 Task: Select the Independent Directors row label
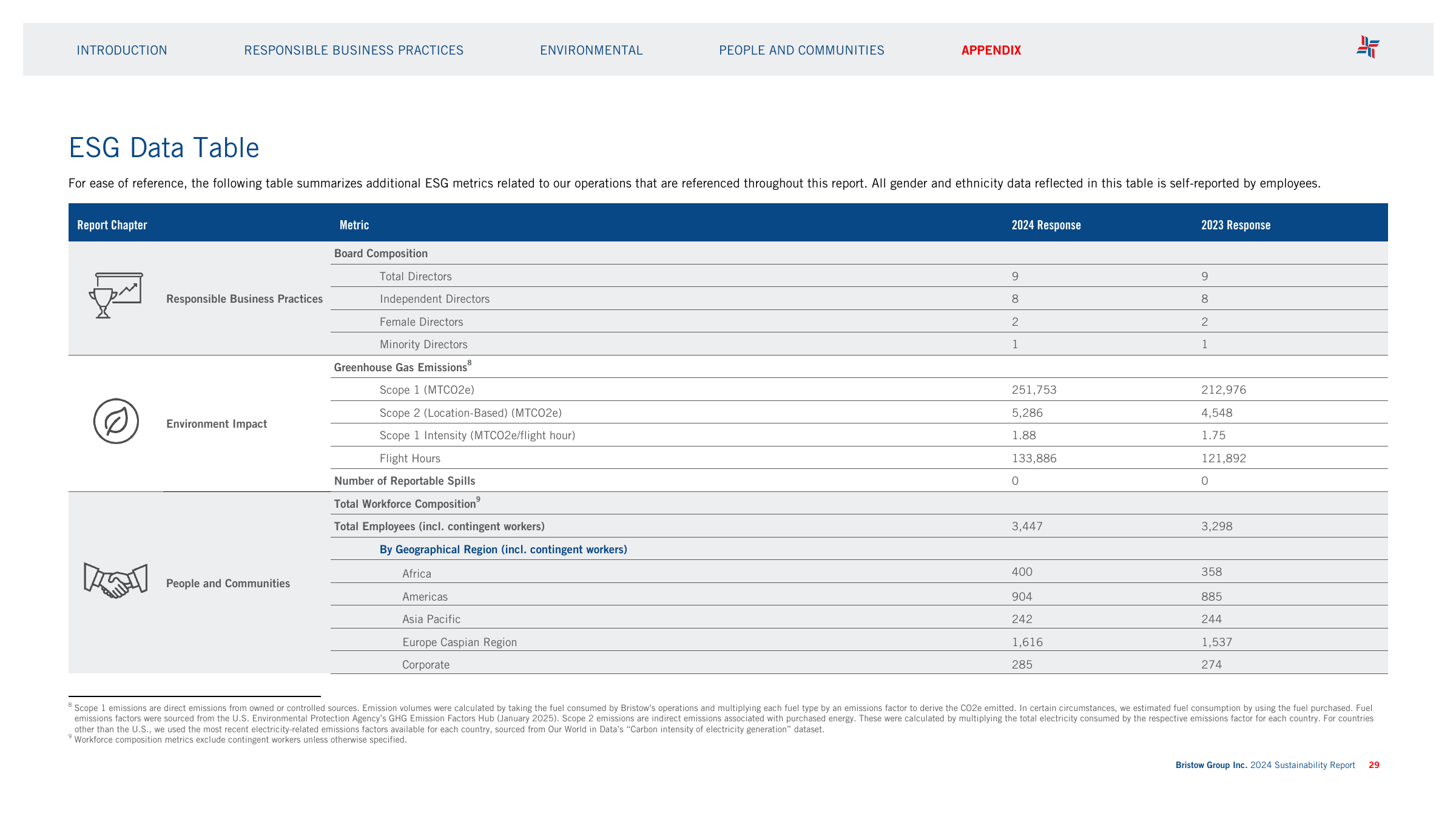click(x=434, y=299)
